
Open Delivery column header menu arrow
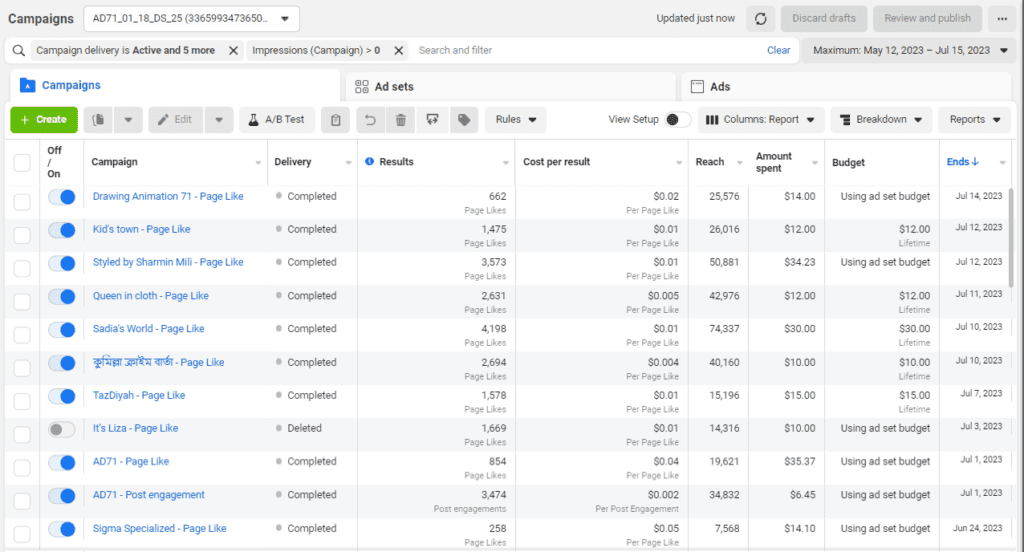tap(348, 163)
